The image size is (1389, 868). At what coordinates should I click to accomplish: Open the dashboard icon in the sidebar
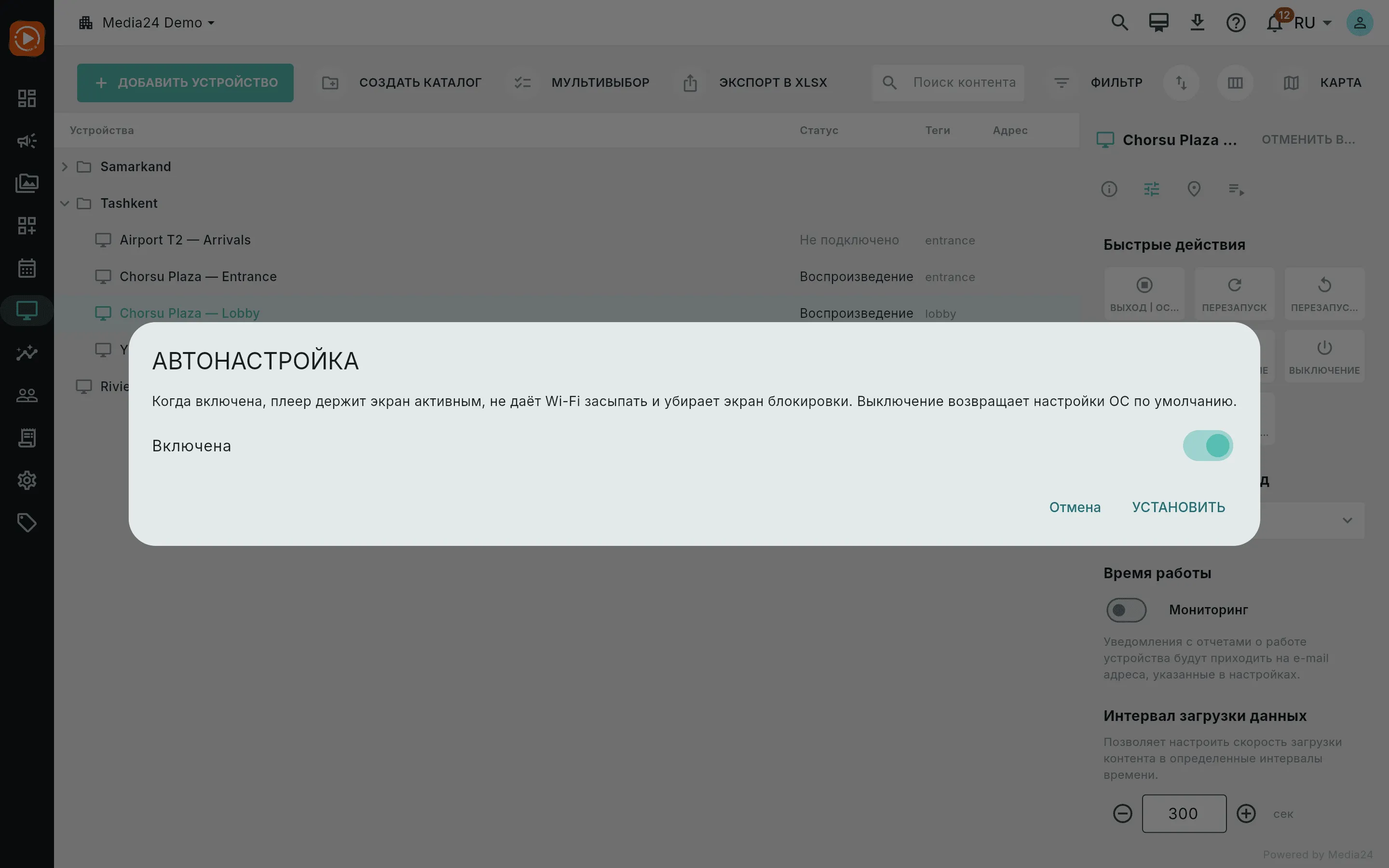27,98
